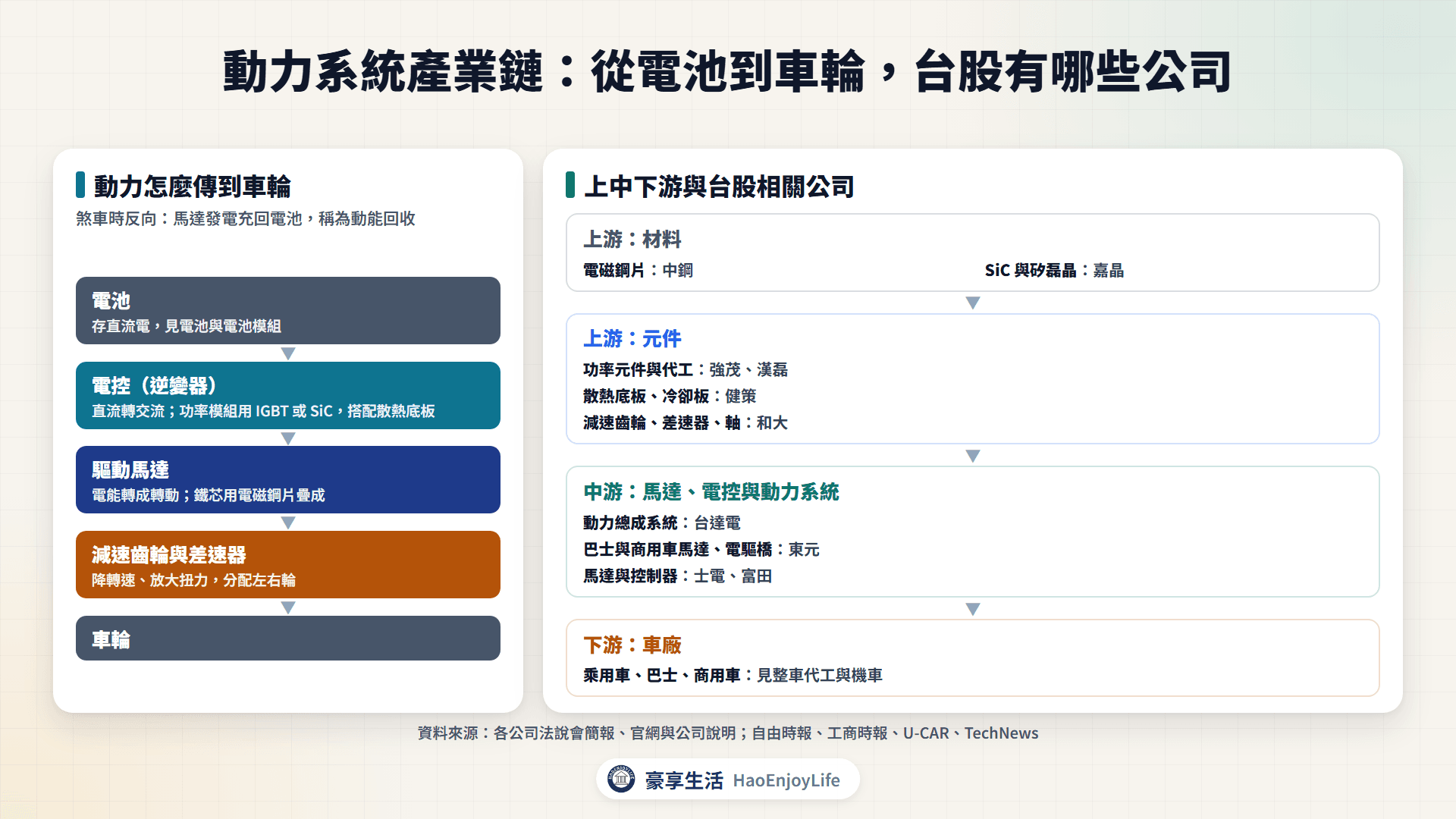Click the 豪享生活 HaoEnjoyLife brand badge text

tap(742, 780)
